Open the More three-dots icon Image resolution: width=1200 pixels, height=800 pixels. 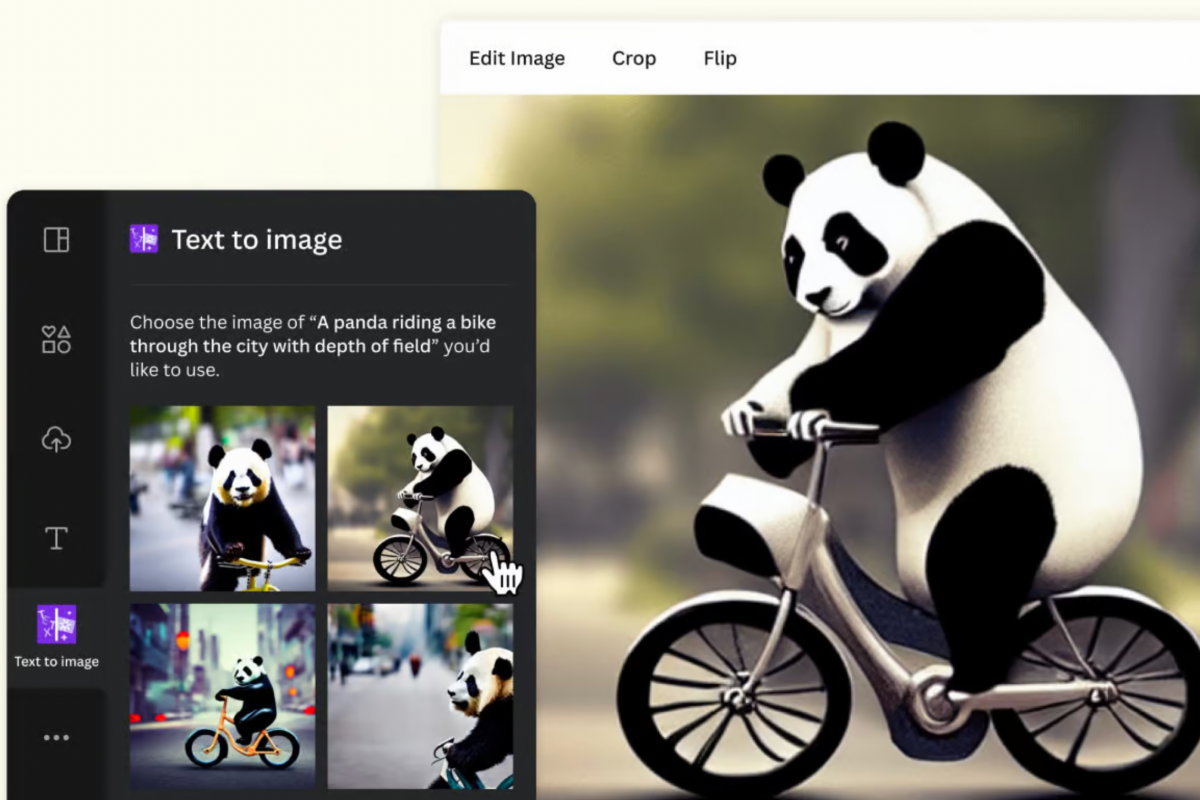click(x=56, y=738)
